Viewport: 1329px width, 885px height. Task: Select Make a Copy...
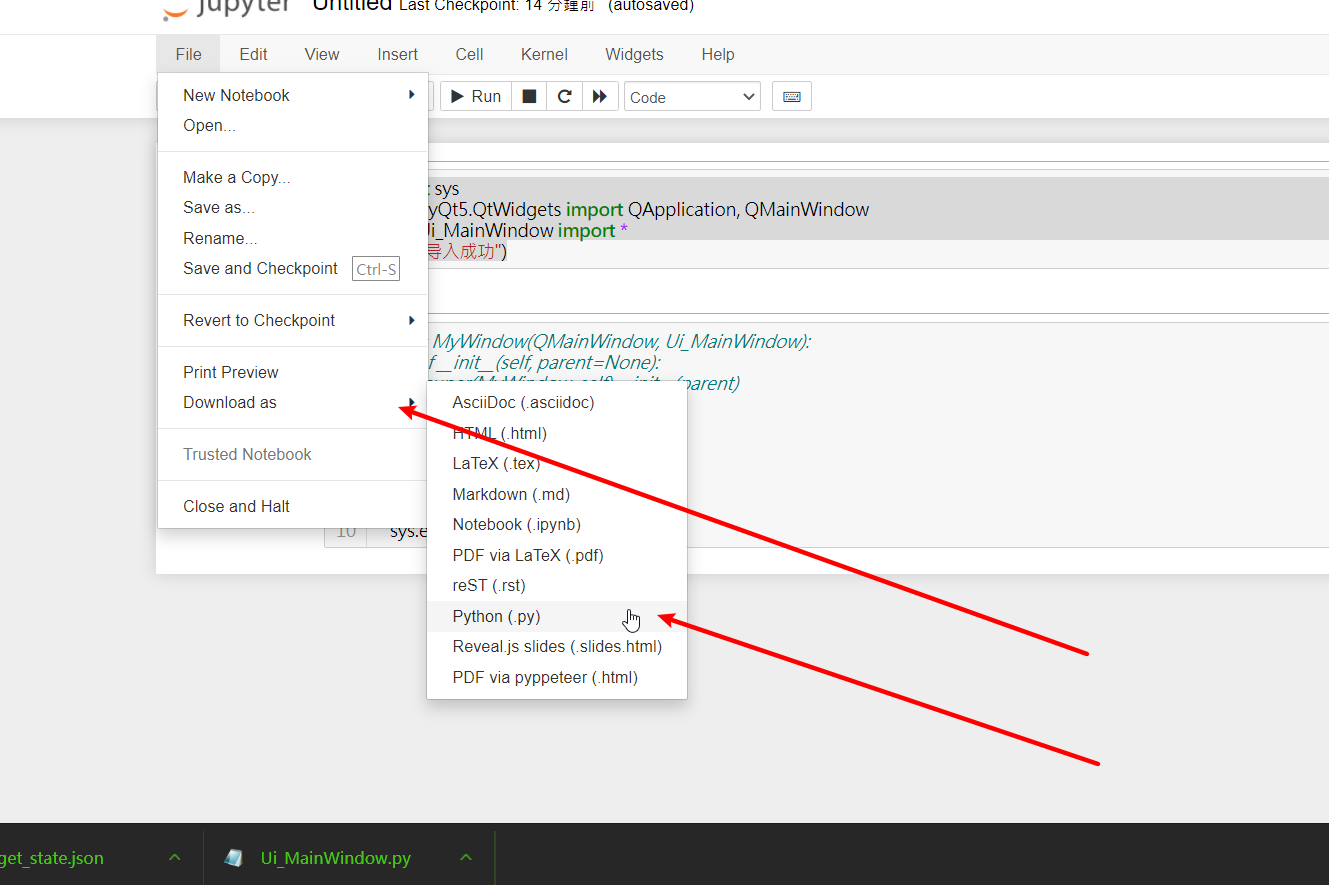[292, 177]
